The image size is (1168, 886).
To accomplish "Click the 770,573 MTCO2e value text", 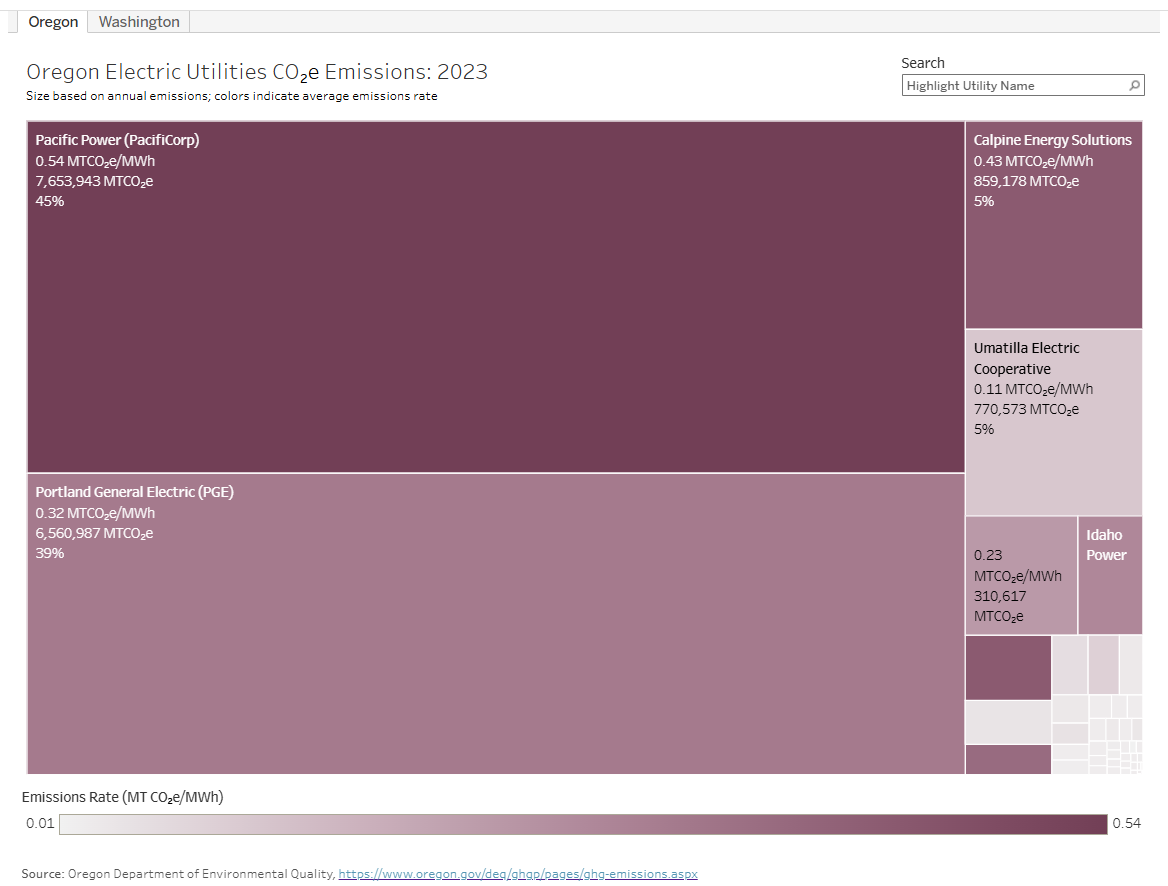I will (1026, 409).
